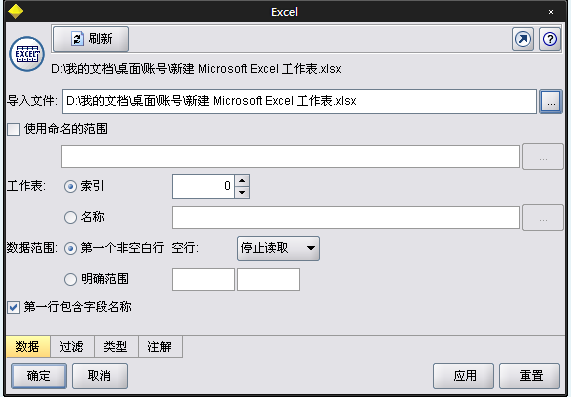Switch to the 数据 tab
This screenshot has height=397, width=571.
click(x=28, y=346)
